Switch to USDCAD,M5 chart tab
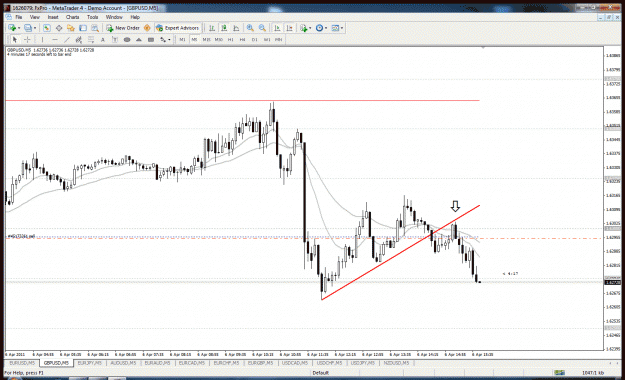The image size is (625, 380). tap(295, 363)
